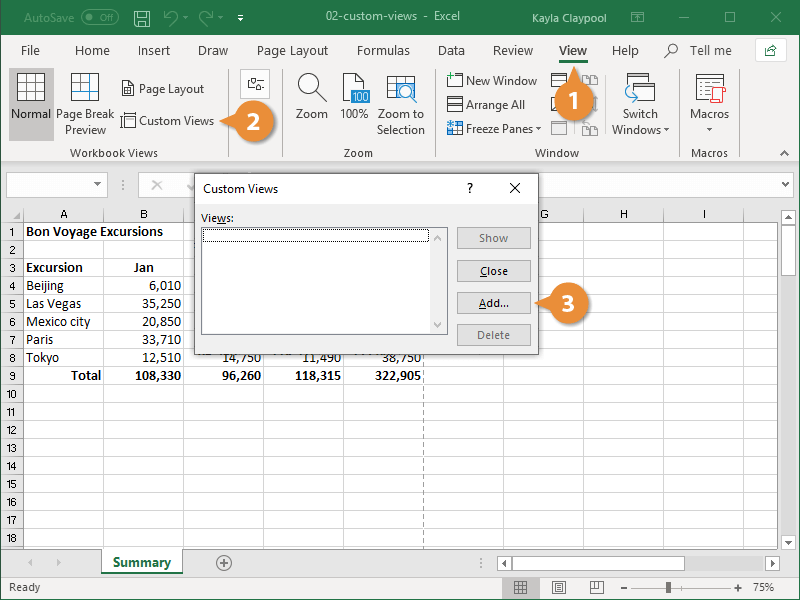Click the New sheet plus icon

(224, 563)
